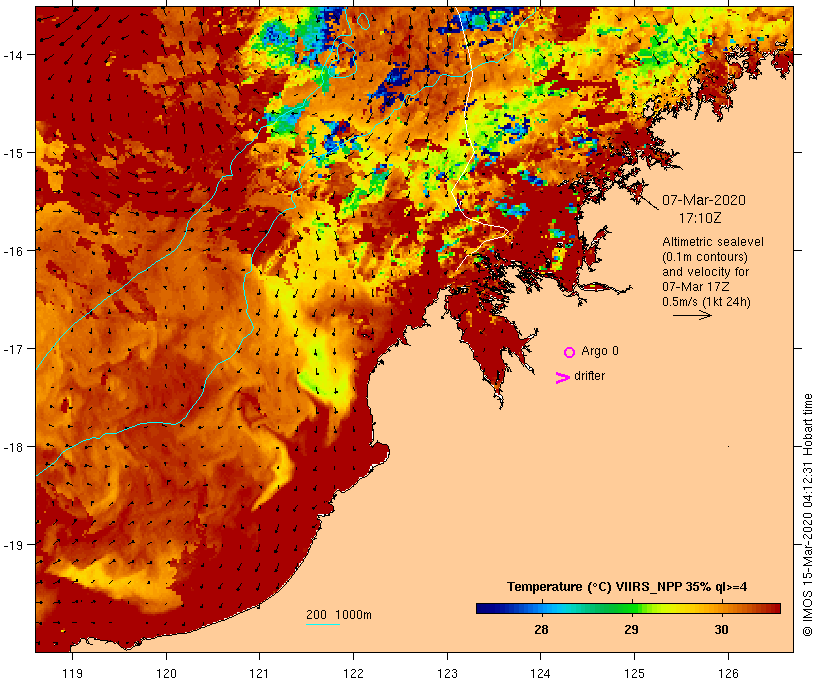820x680 pixels.
Task: Click the magenta drifter arrow legend marker
Action: tap(562, 378)
